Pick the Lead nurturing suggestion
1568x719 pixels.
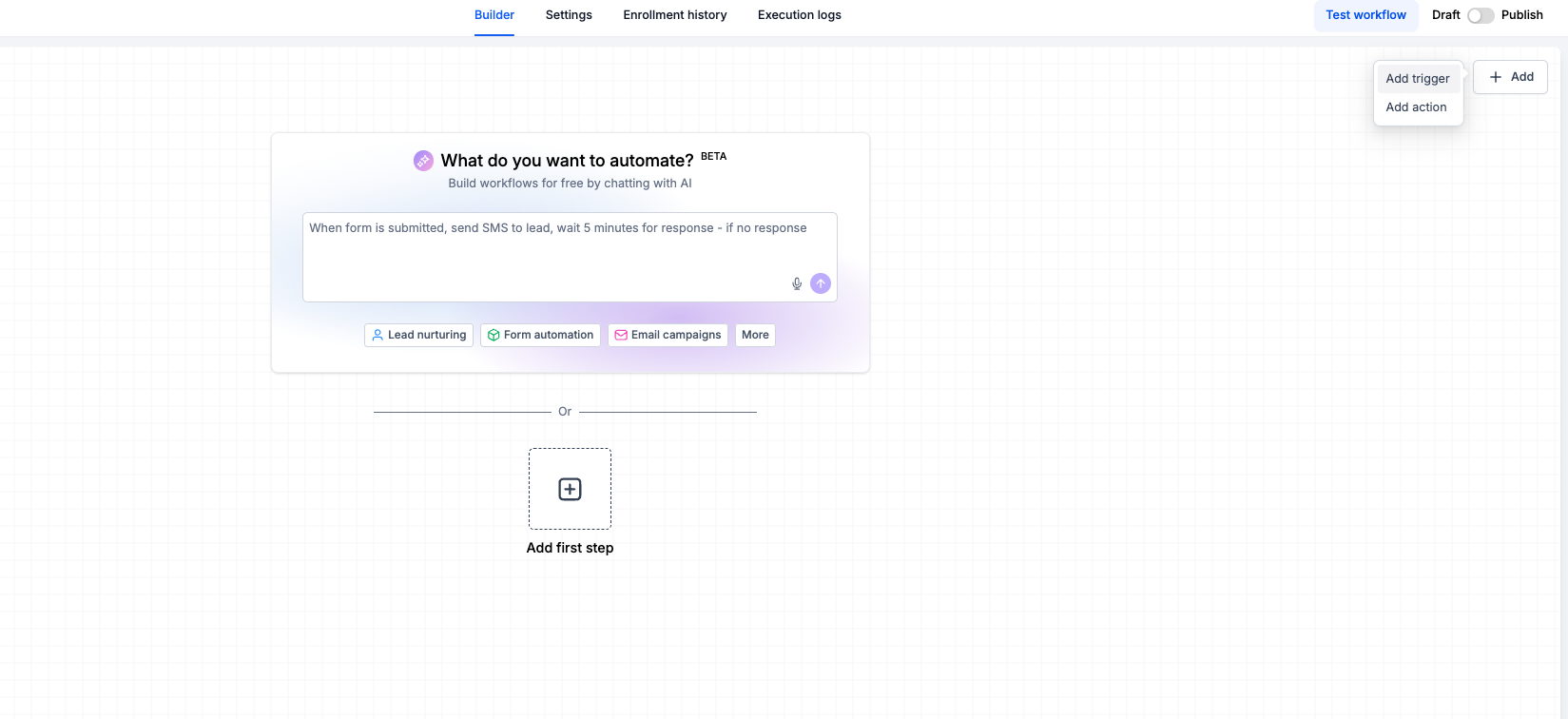coord(418,335)
